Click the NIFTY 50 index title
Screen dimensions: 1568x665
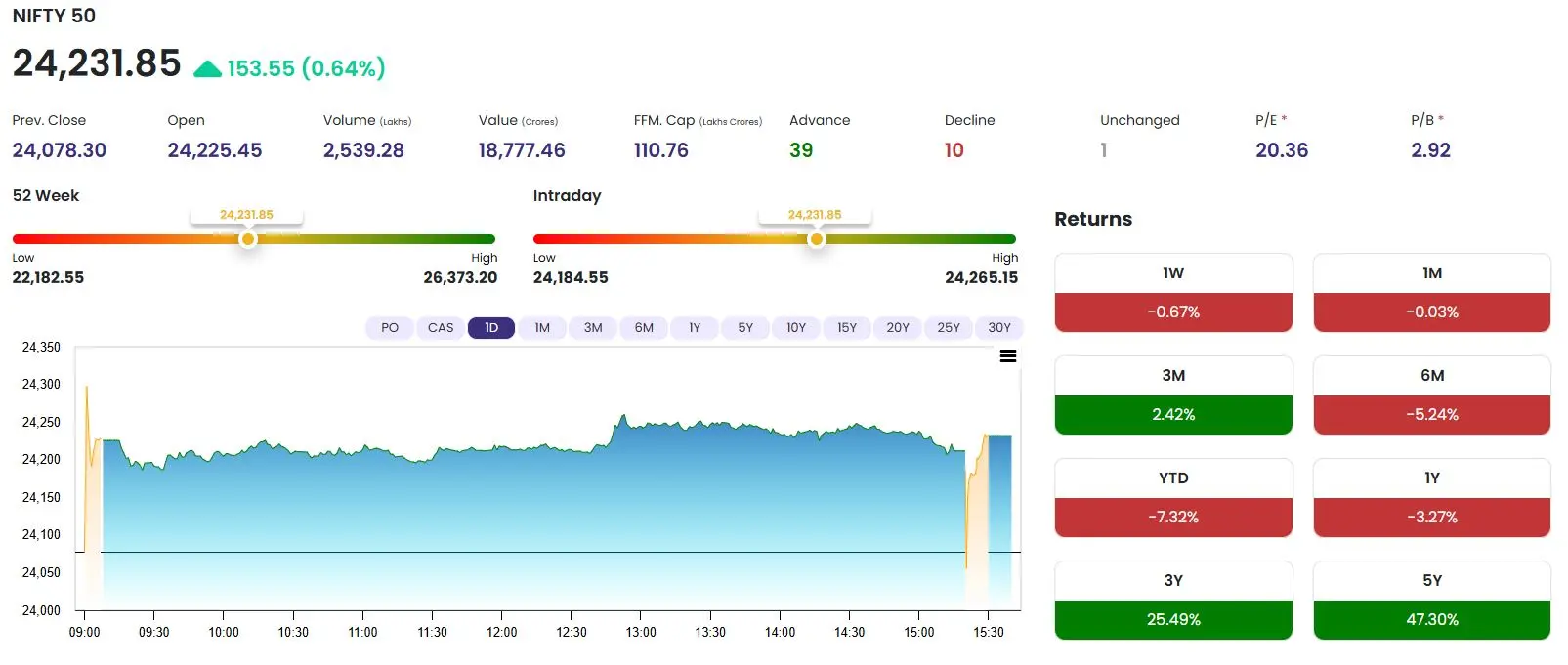pyautogui.click(x=54, y=16)
